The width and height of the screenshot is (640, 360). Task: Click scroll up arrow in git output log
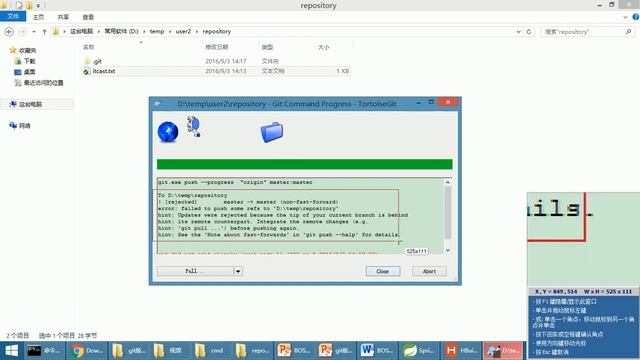click(x=448, y=182)
